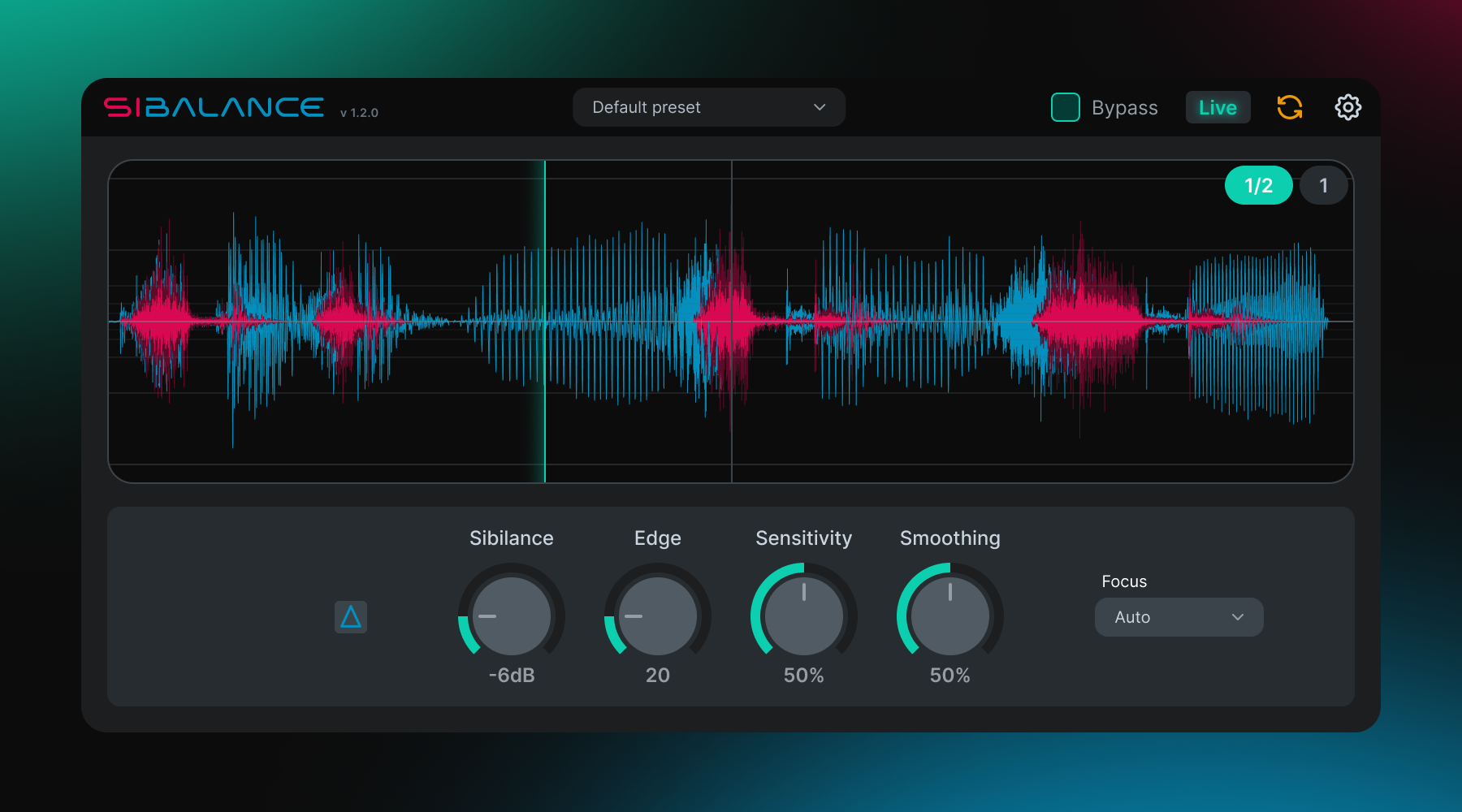Screen dimensions: 1462x812
Task: Enable the Bypass checkbox
Action: point(1065,107)
